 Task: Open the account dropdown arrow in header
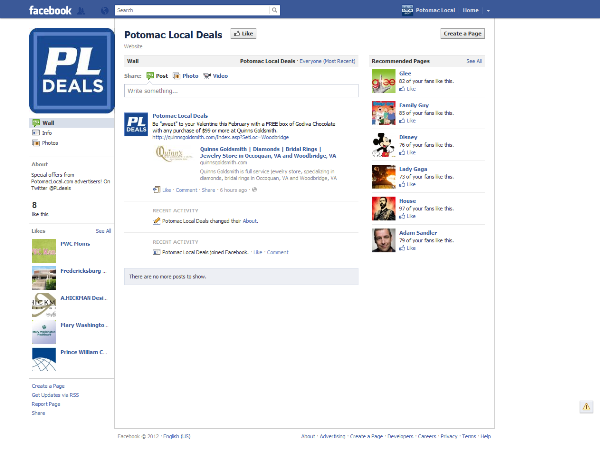tap(488, 11)
